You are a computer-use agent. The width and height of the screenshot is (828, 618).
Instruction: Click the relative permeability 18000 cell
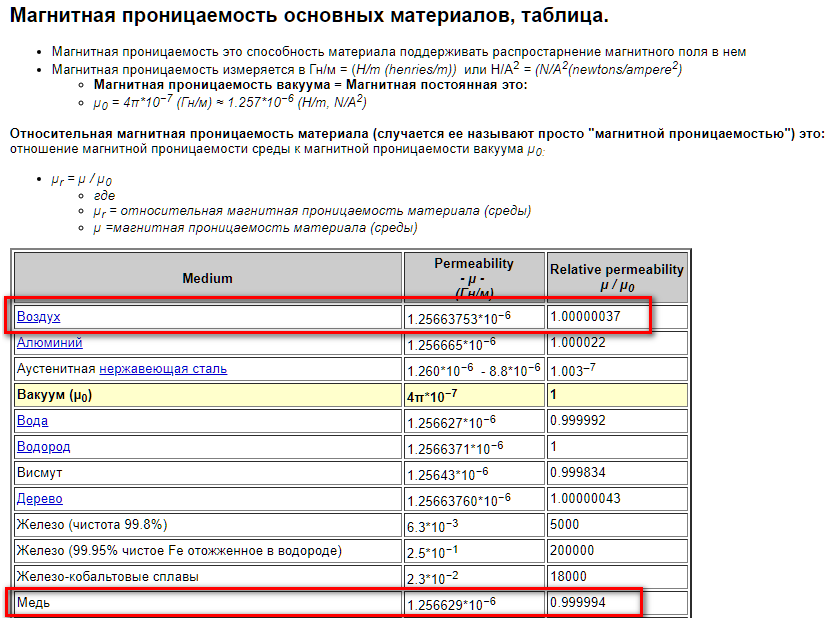(617, 577)
